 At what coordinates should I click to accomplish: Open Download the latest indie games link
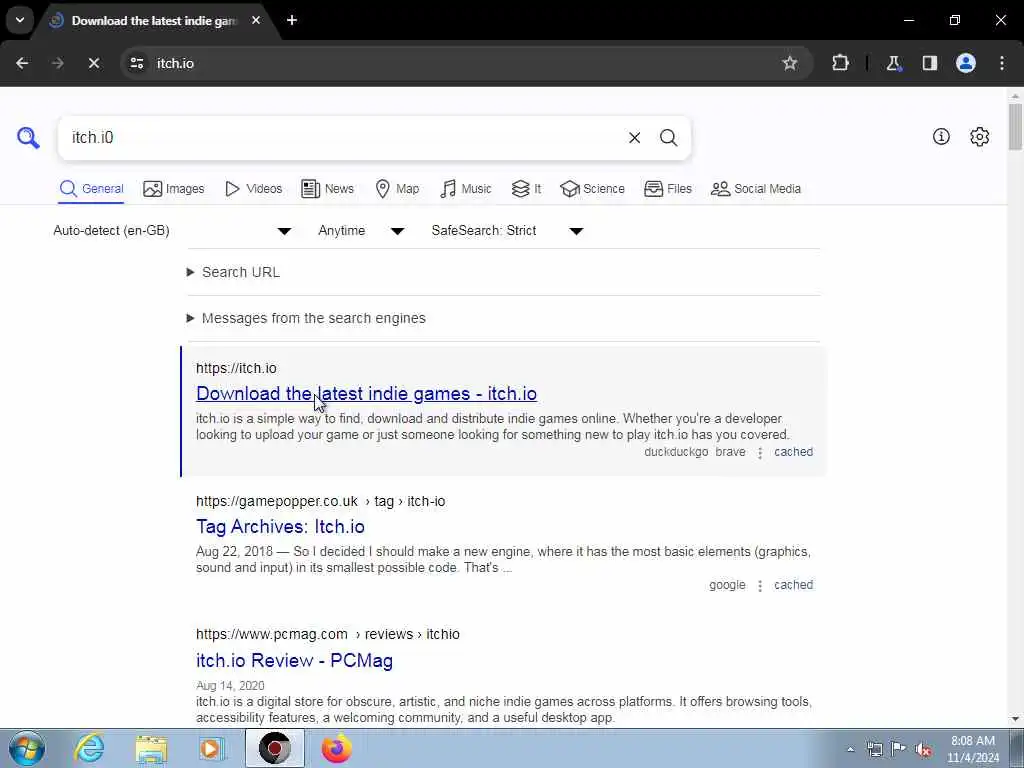click(366, 394)
